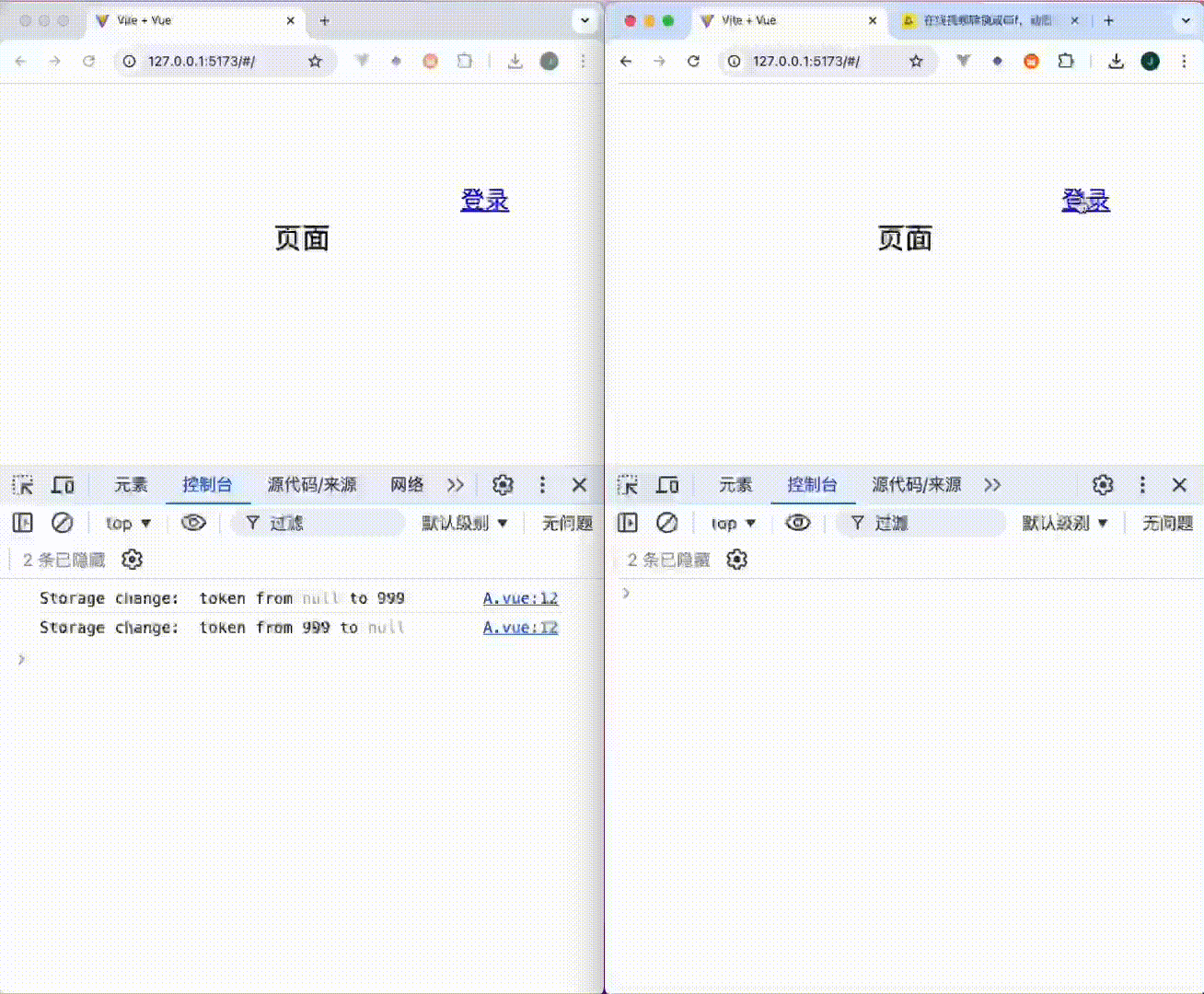Switch to the 网络 tab in DevTools
Image resolution: width=1204 pixels, height=994 pixels.
[x=408, y=485]
